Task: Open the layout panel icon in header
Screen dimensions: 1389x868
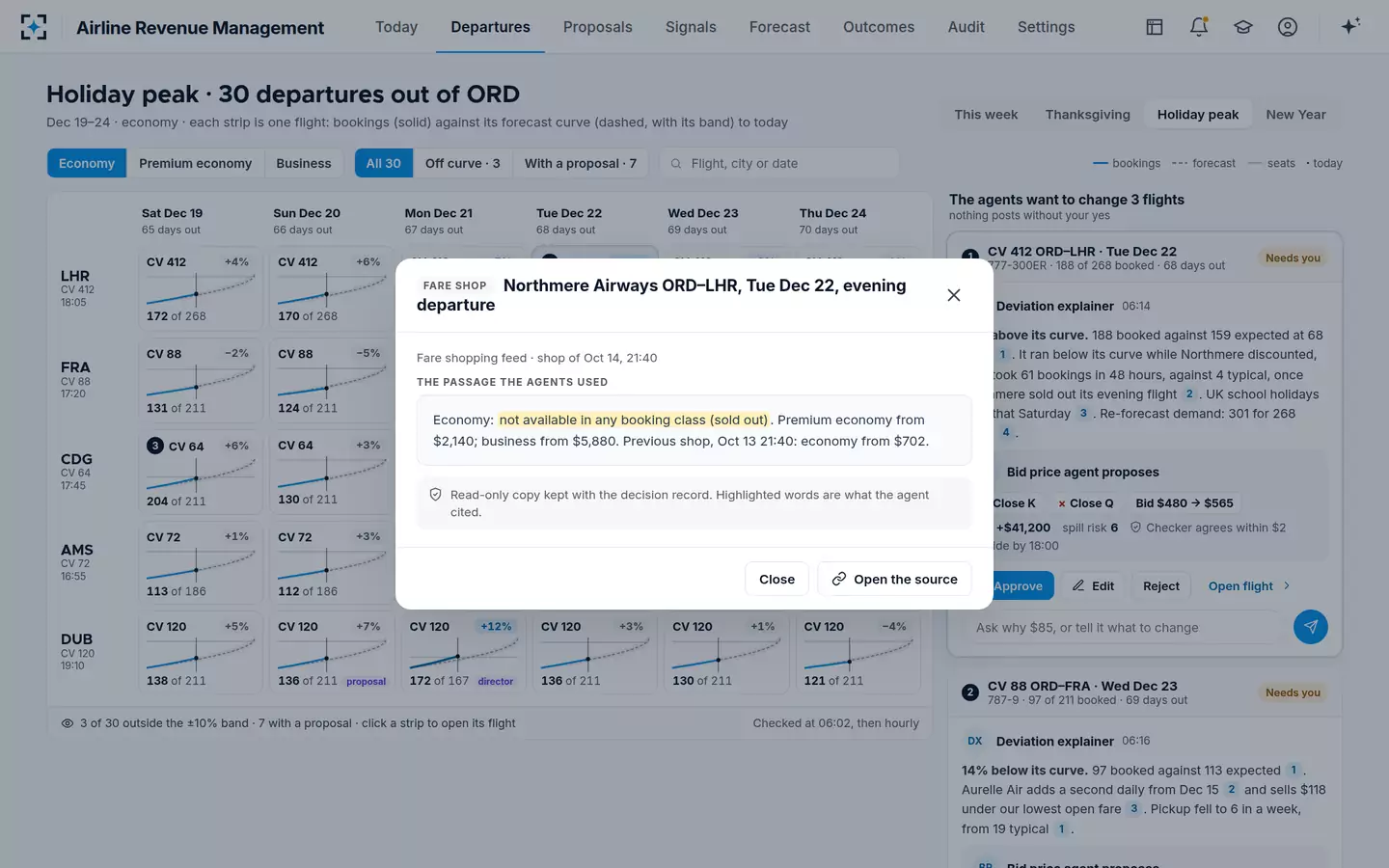Action: (1155, 27)
